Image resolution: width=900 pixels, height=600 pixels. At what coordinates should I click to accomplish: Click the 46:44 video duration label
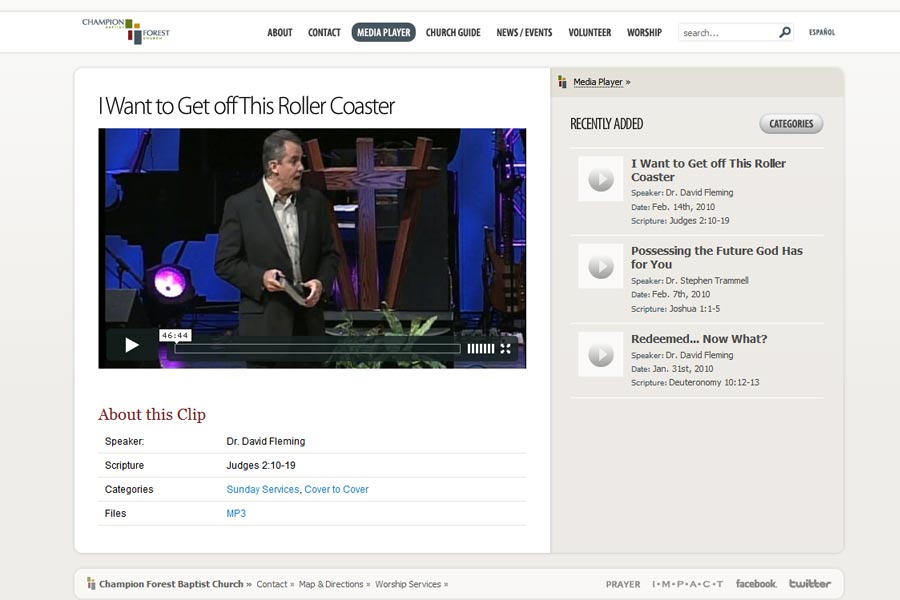click(x=175, y=335)
